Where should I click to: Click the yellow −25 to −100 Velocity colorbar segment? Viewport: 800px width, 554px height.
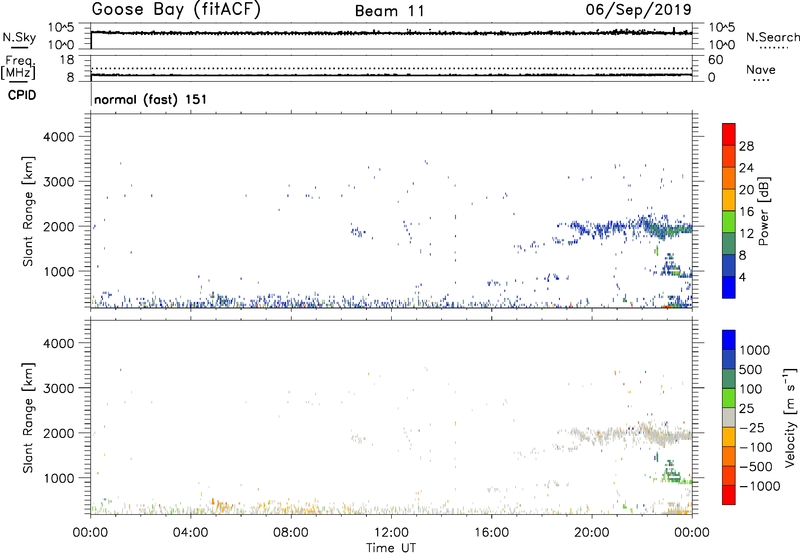(729, 437)
